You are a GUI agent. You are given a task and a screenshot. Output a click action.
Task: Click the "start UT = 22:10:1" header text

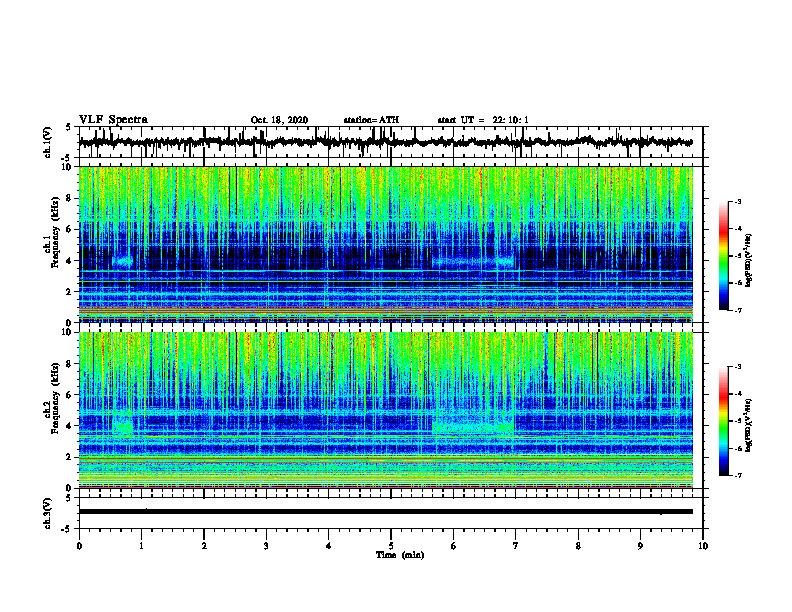tap(483, 120)
